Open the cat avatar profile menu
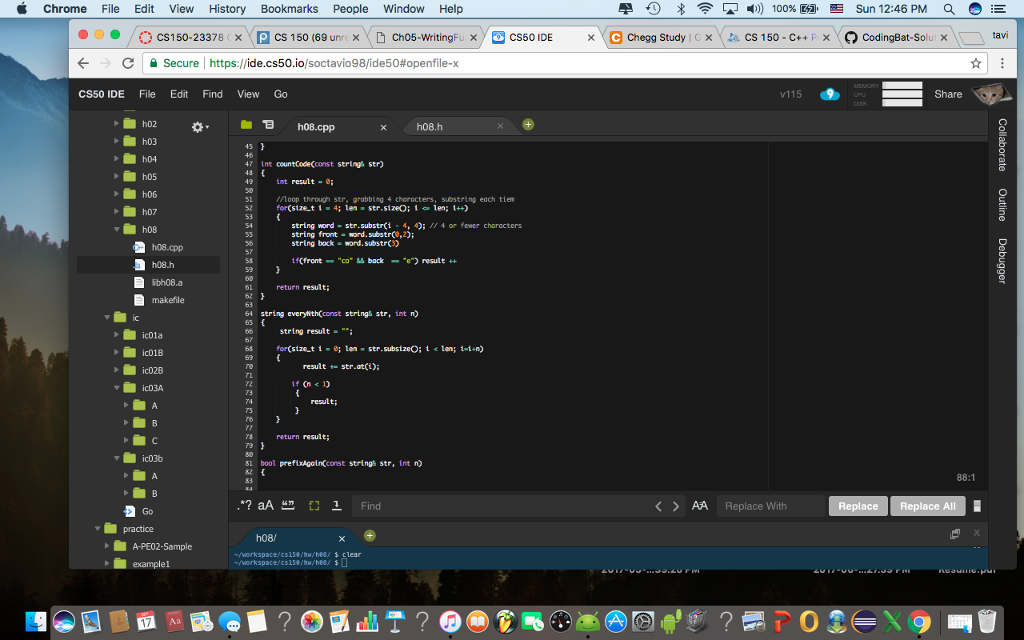1024x640 pixels. (x=991, y=94)
